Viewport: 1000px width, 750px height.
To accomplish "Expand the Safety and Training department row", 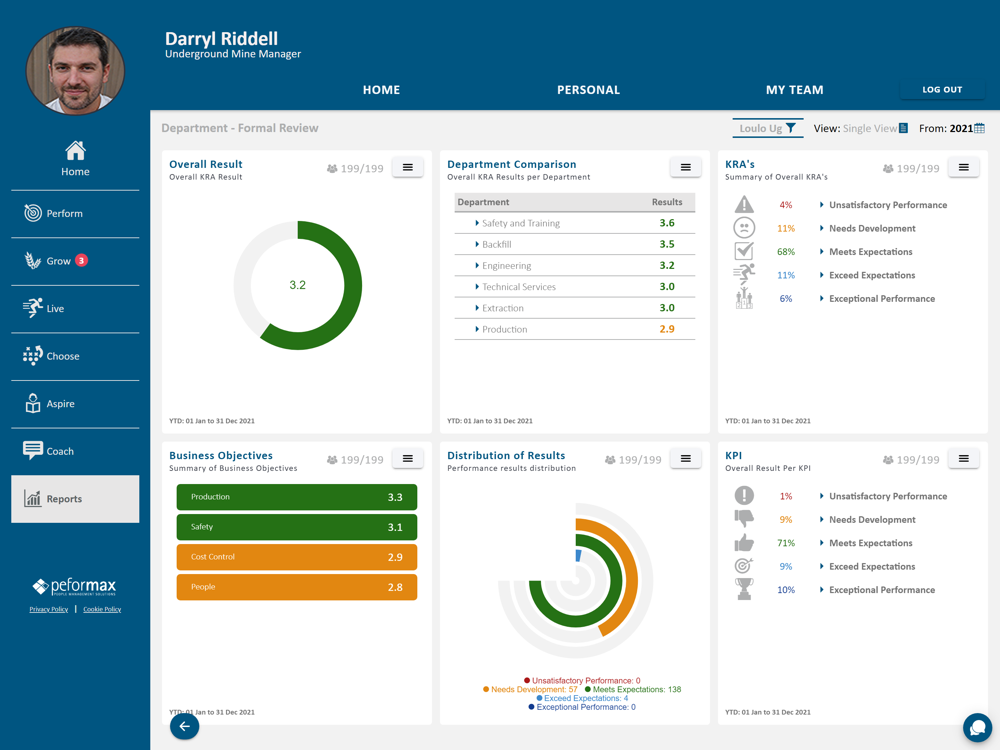I will (x=575, y=223).
